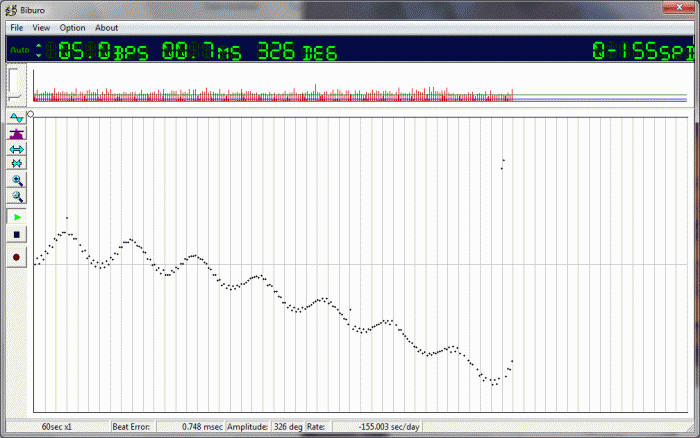Click the 'Rate:' status label
The height and width of the screenshot is (438, 700).
316,427
